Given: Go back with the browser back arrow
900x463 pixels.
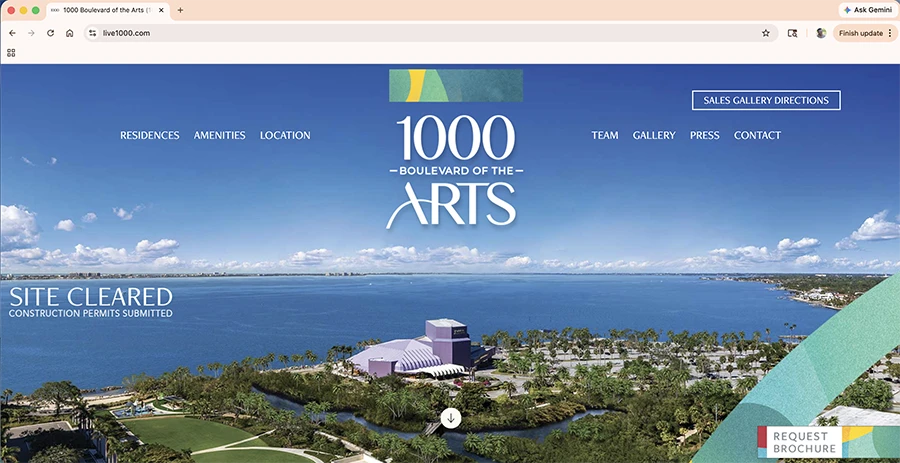Looking at the screenshot, I should [12, 33].
